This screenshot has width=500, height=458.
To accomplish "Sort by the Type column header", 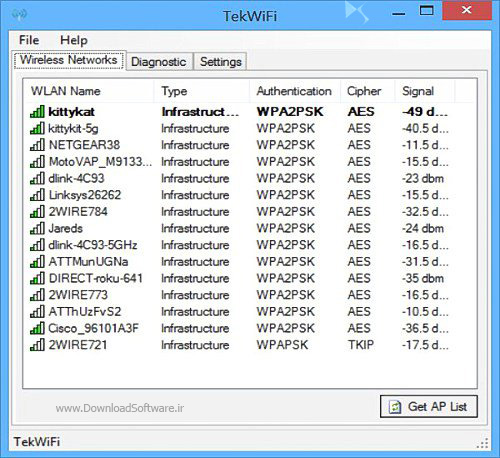I will (x=202, y=91).
